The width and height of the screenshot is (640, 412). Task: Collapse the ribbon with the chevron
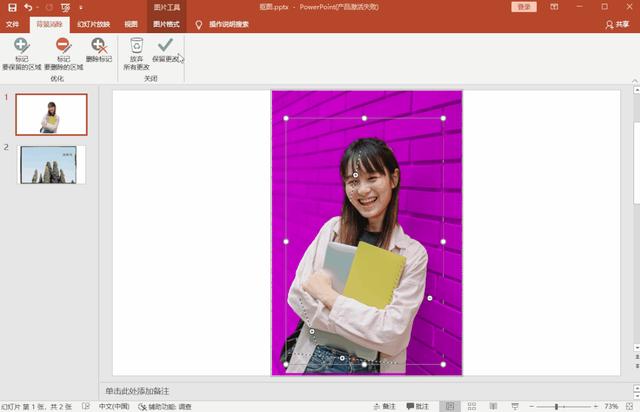pos(635,80)
